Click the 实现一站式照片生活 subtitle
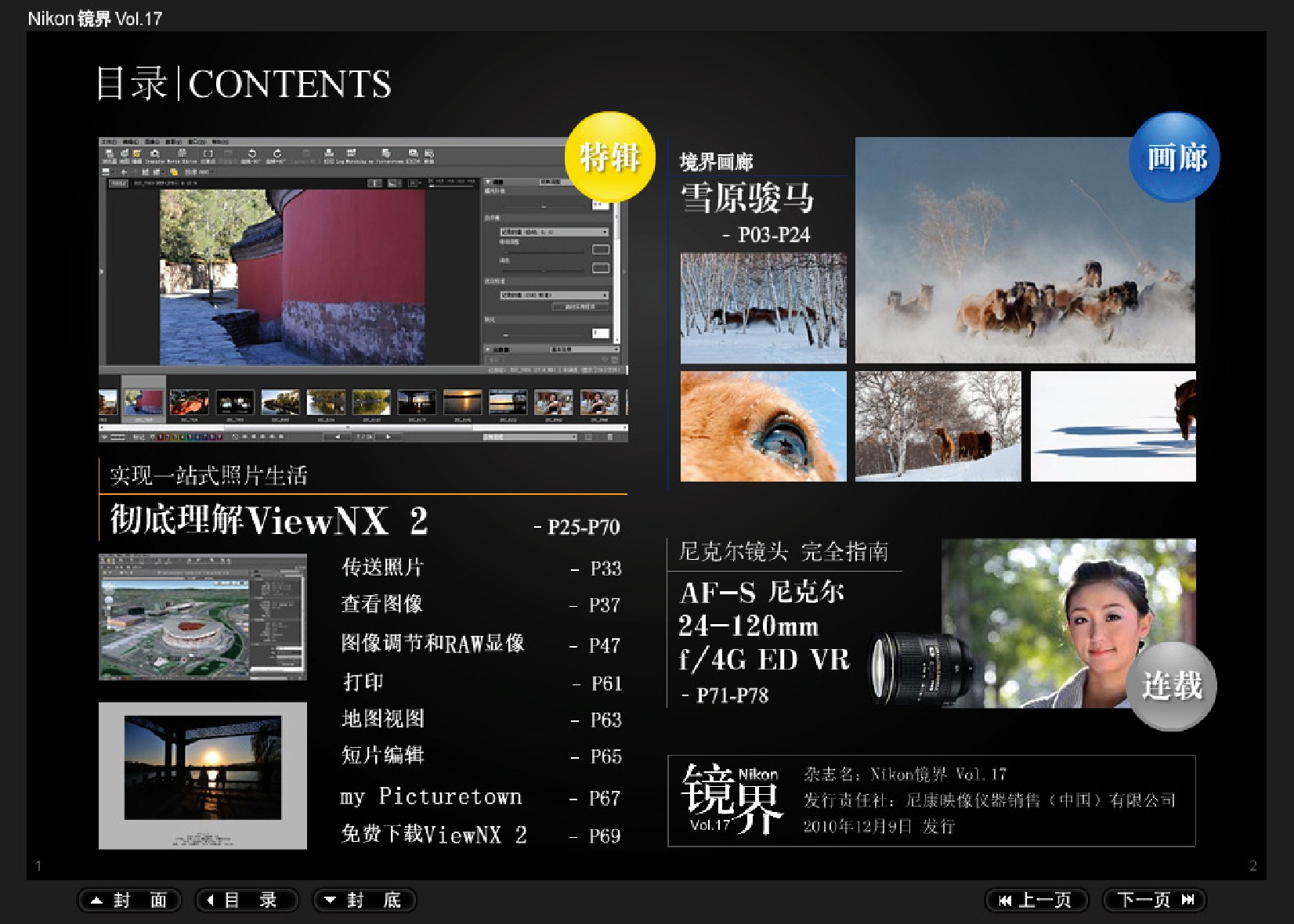Screen dimensions: 1294x924 click(x=208, y=475)
